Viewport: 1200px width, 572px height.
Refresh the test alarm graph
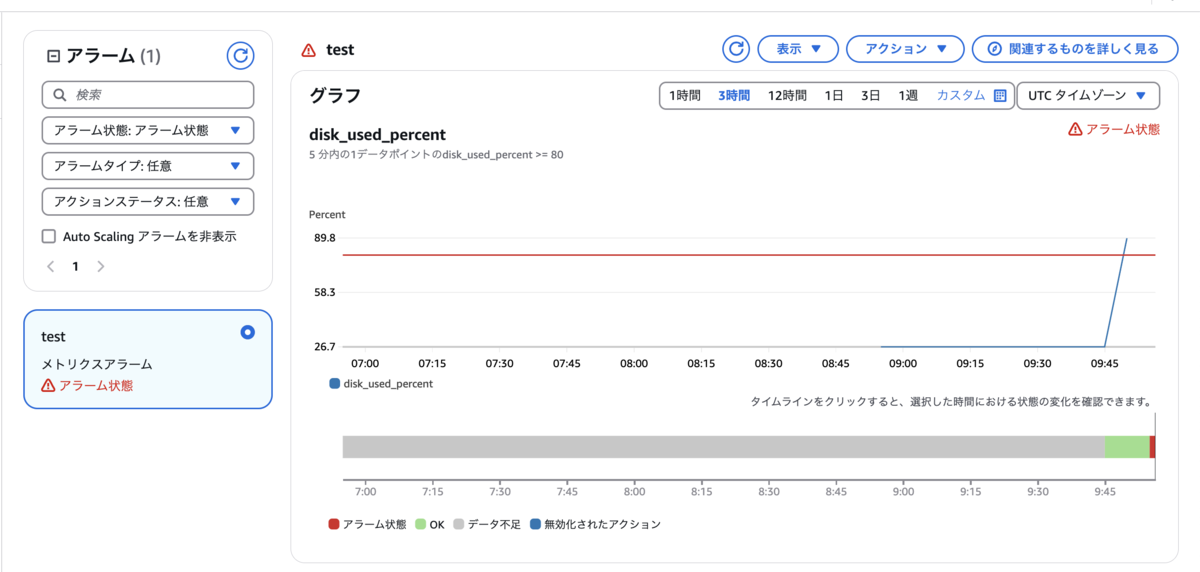[x=736, y=48]
